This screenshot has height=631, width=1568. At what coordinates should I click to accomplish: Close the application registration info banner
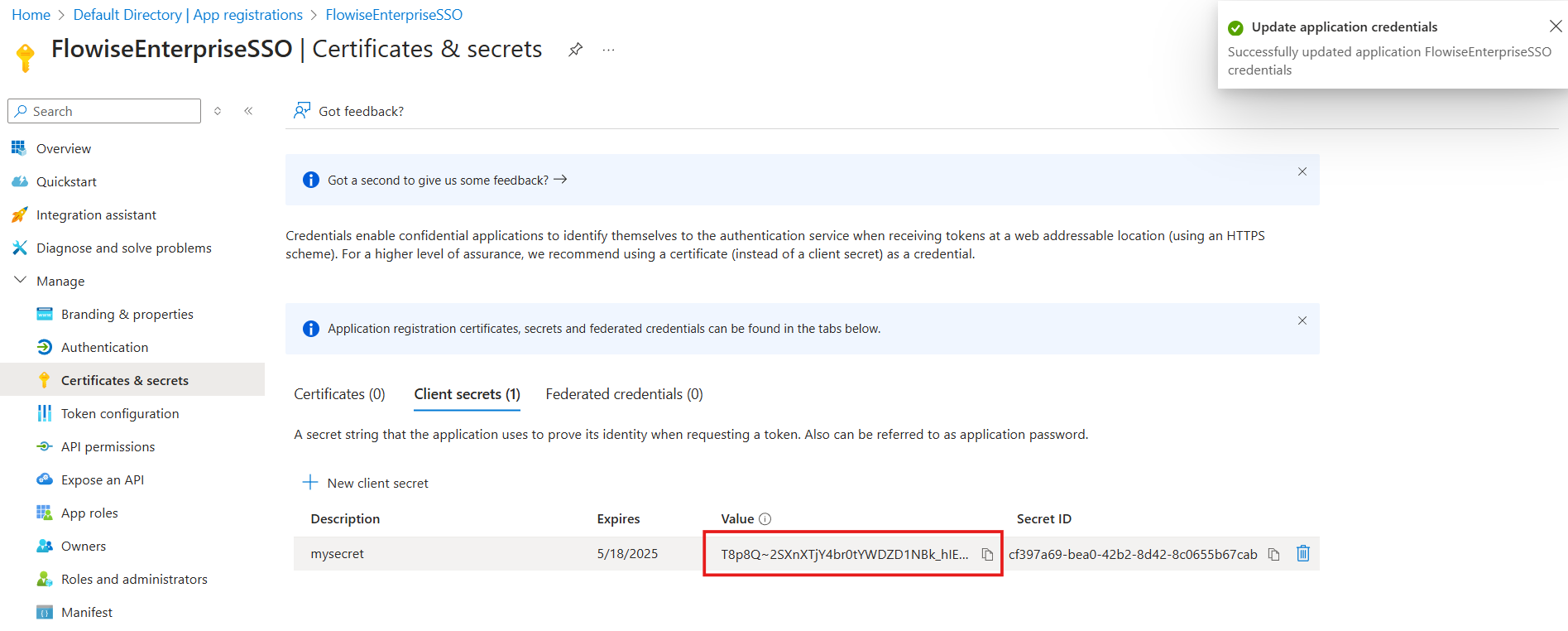(1302, 320)
